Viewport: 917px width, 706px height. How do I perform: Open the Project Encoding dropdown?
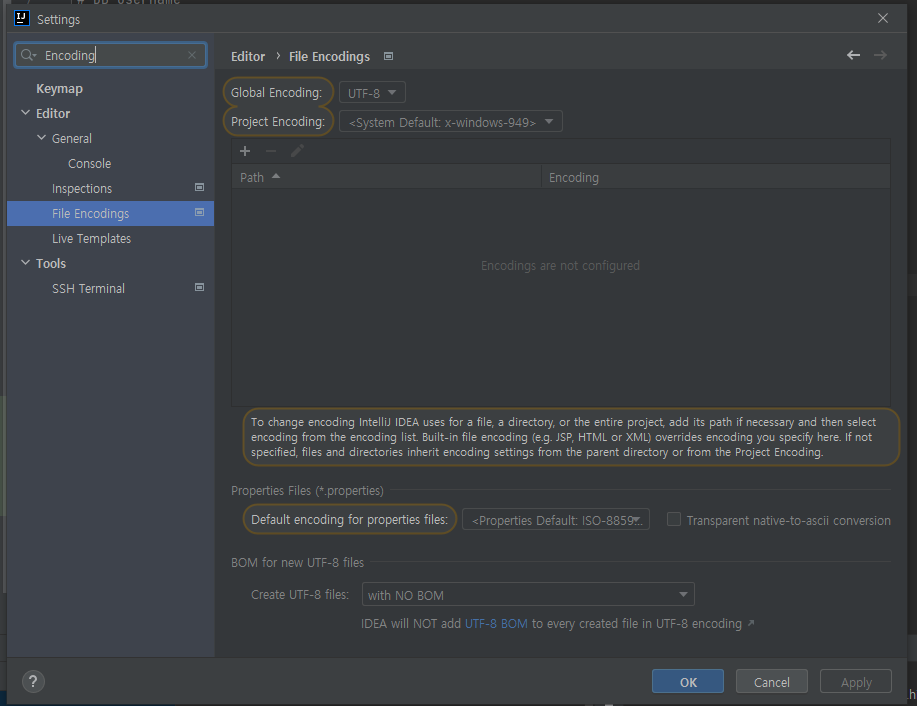tap(451, 122)
